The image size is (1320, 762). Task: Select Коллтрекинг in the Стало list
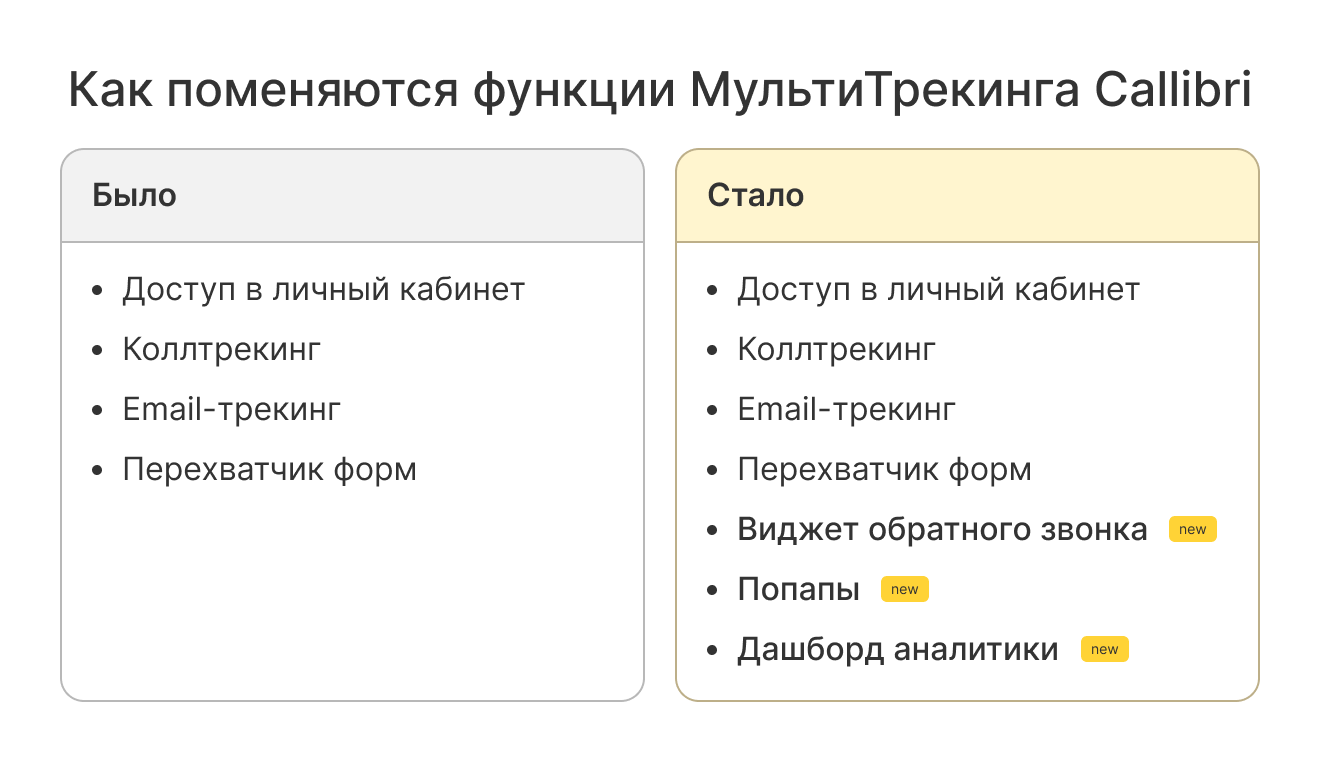point(836,350)
